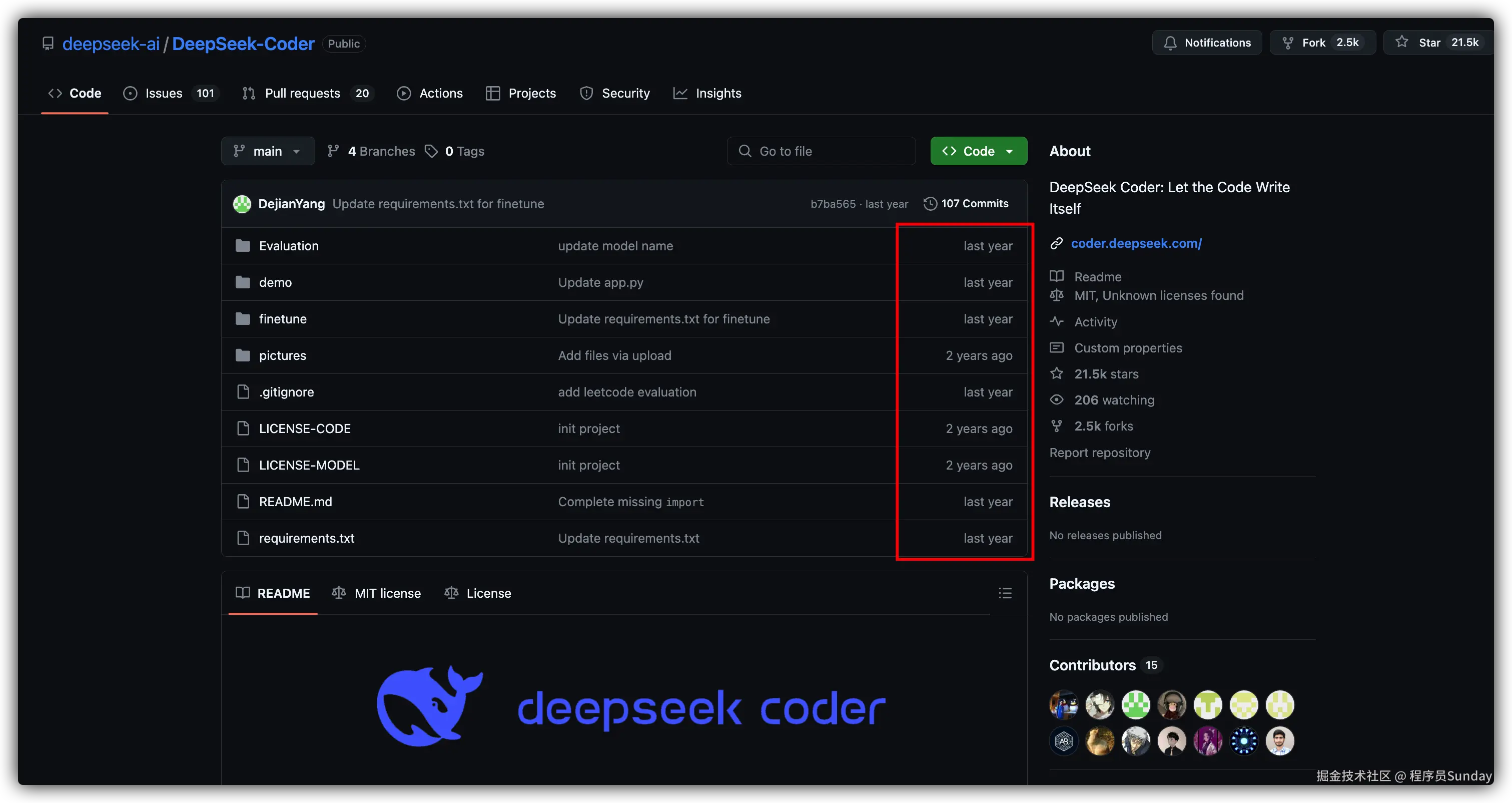This screenshot has width=1512, height=803.
Task: Open the last contributor avatar in second row
Action: coord(1279,741)
